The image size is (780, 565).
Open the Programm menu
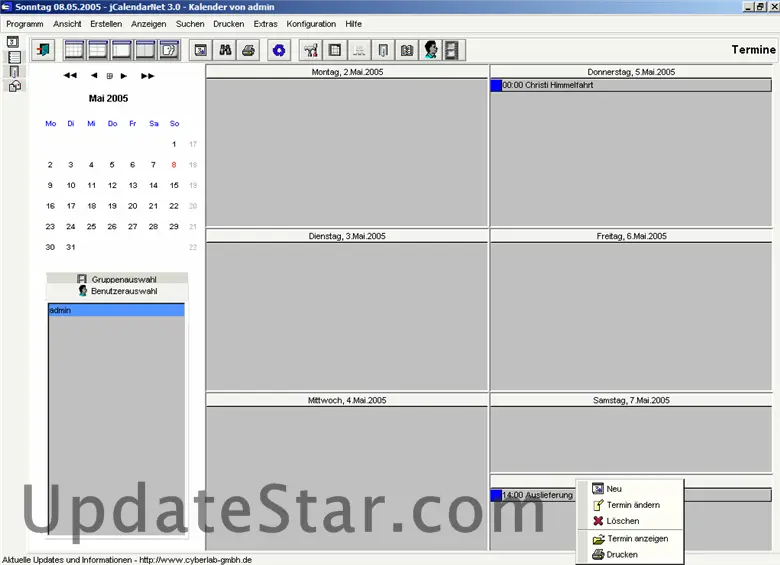pos(24,24)
